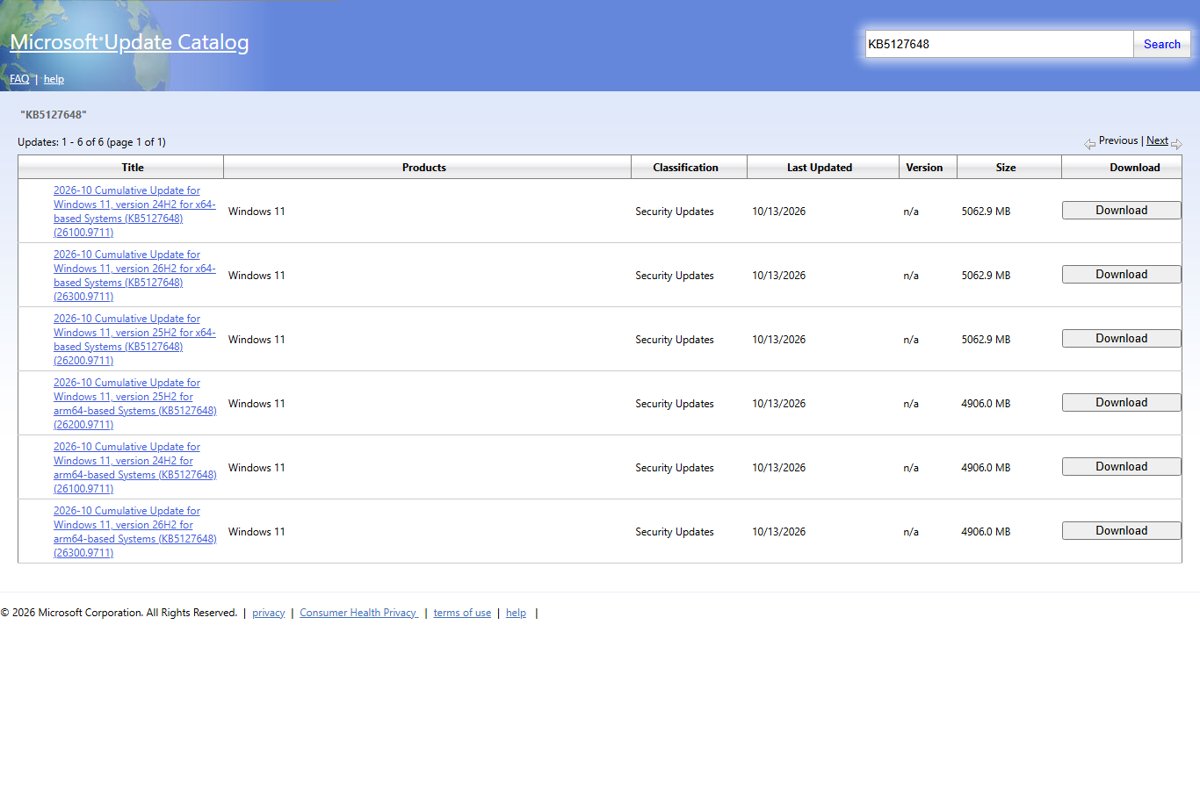Click the search box containing KB5127648
This screenshot has width=1200, height=790.
999,44
